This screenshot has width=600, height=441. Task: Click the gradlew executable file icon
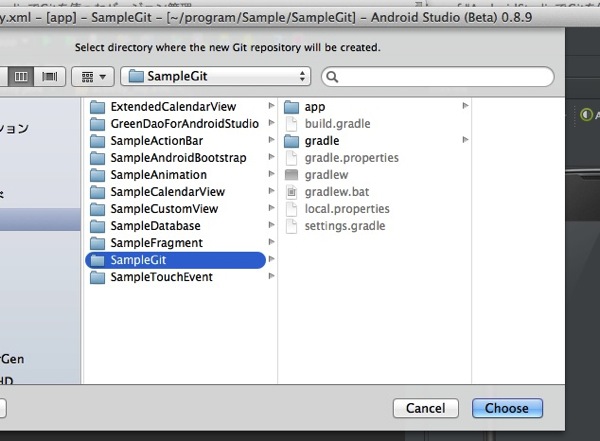292,175
